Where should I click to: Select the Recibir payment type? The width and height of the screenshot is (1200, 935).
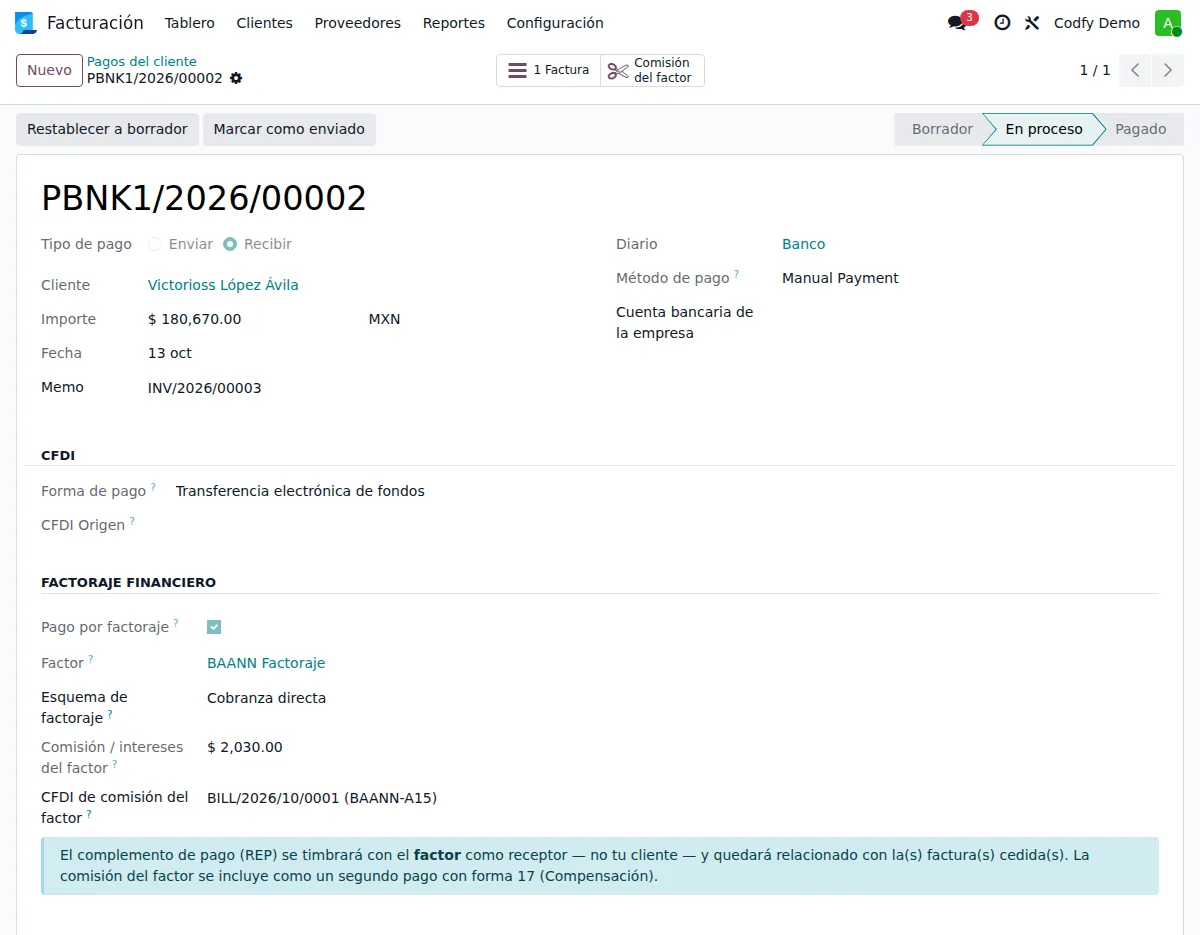point(230,244)
